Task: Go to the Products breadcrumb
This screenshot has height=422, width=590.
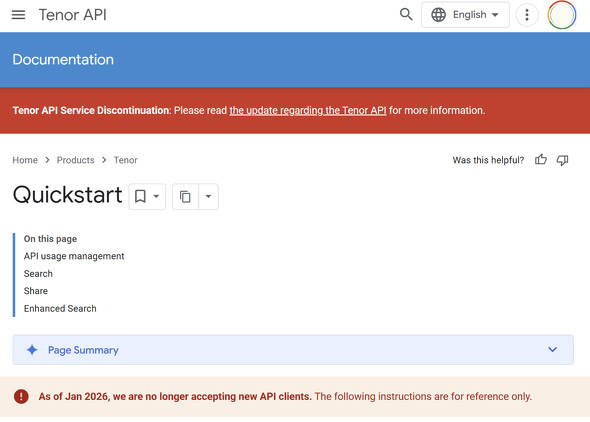Action: (75, 160)
